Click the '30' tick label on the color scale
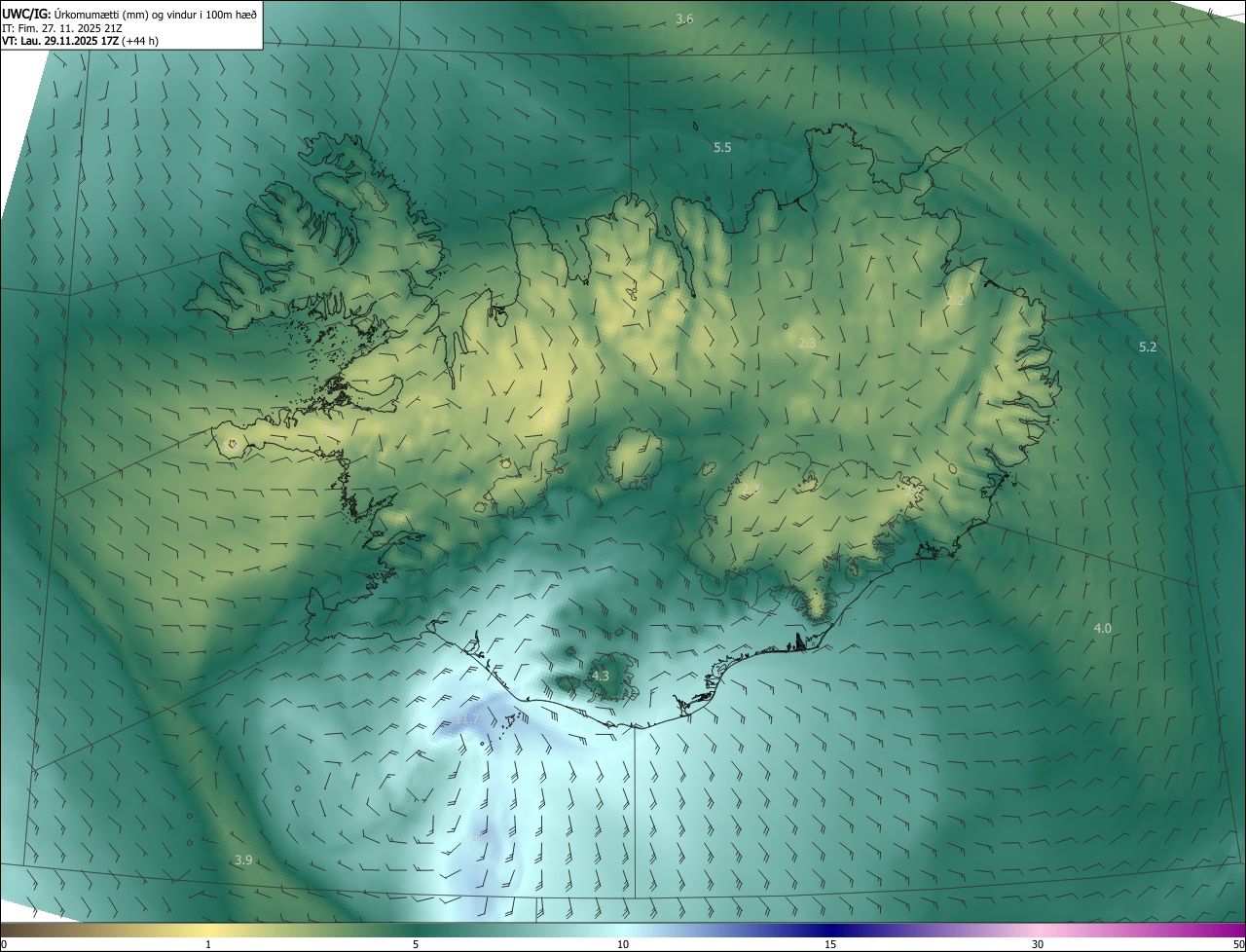The width and height of the screenshot is (1246, 952). [x=1038, y=944]
